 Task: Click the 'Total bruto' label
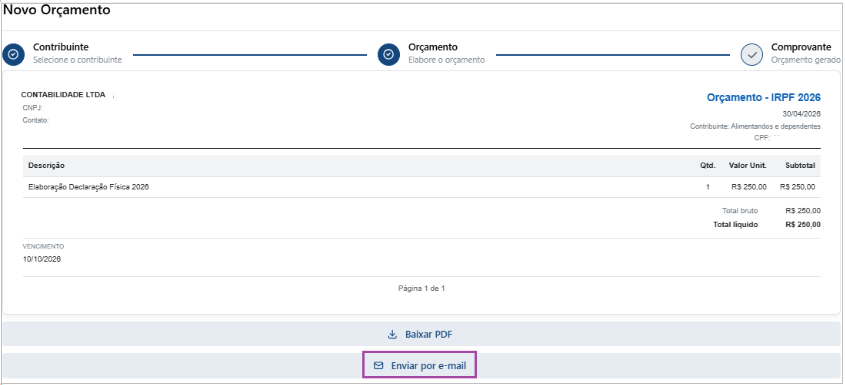[x=740, y=210]
